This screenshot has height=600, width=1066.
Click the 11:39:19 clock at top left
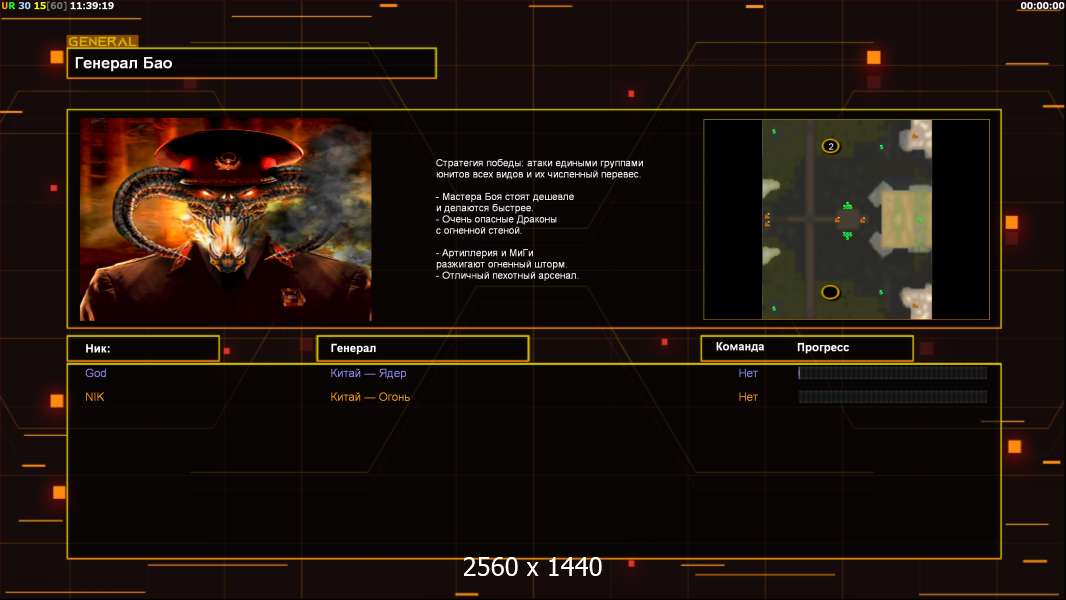(91, 6)
